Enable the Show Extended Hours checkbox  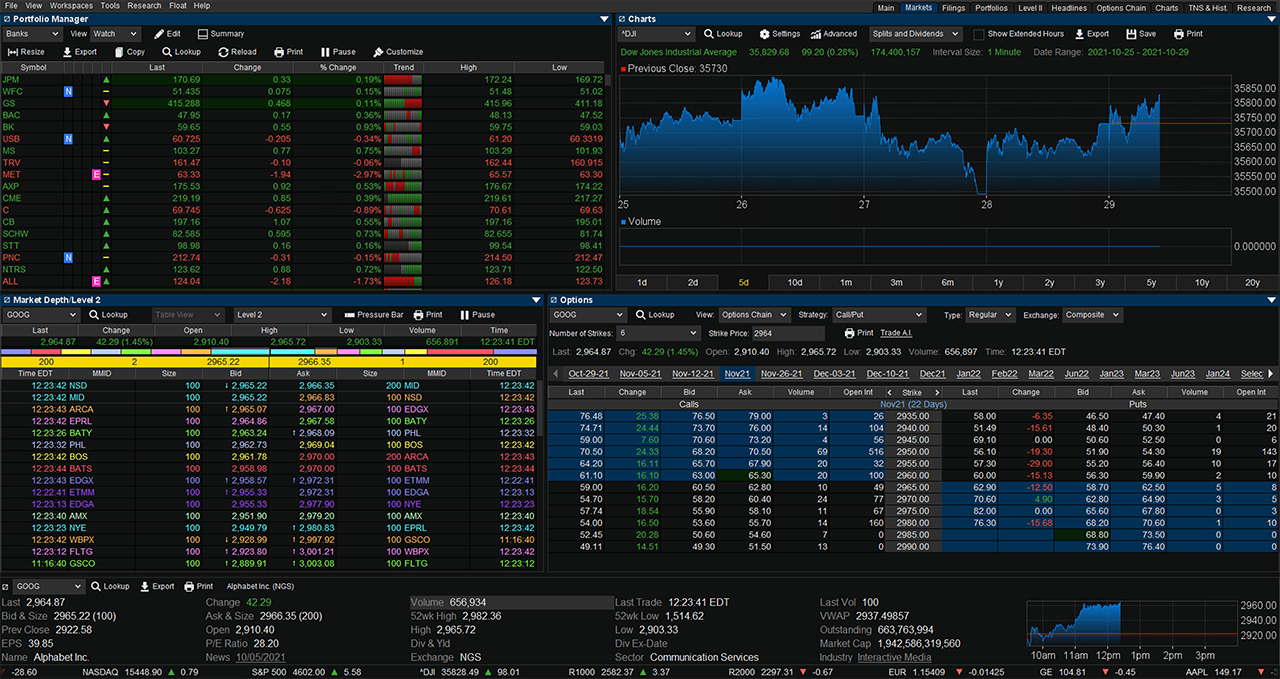pyautogui.click(x=979, y=34)
